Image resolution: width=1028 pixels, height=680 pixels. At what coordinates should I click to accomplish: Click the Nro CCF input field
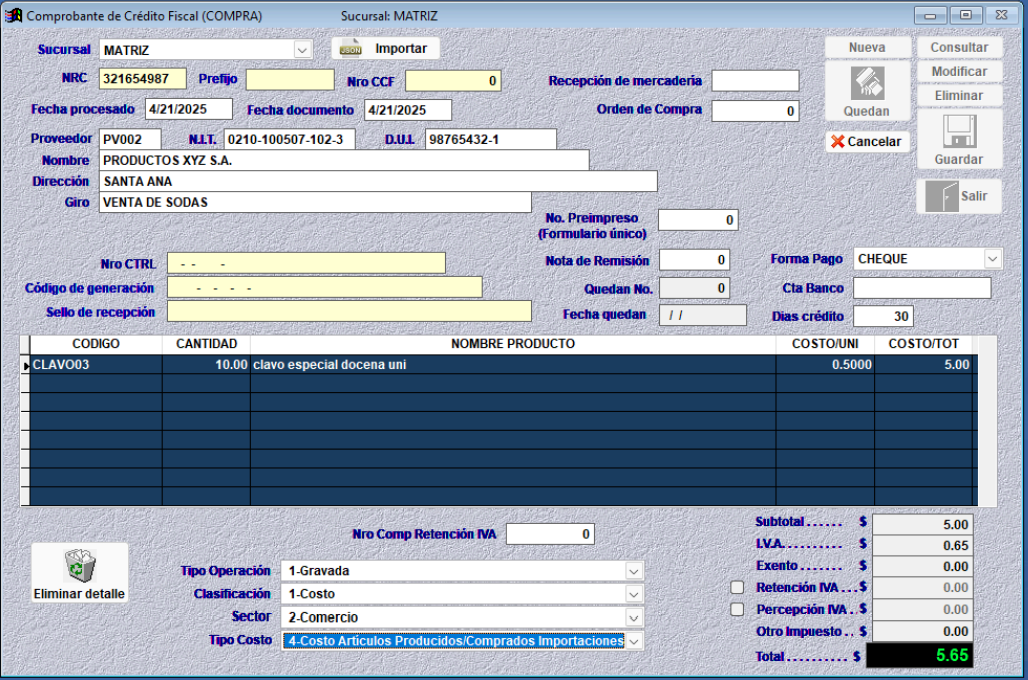coord(452,81)
